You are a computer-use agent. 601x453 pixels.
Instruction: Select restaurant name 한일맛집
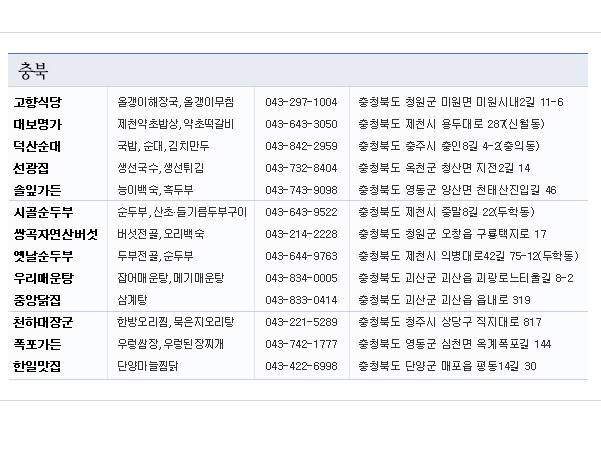tap(37, 366)
